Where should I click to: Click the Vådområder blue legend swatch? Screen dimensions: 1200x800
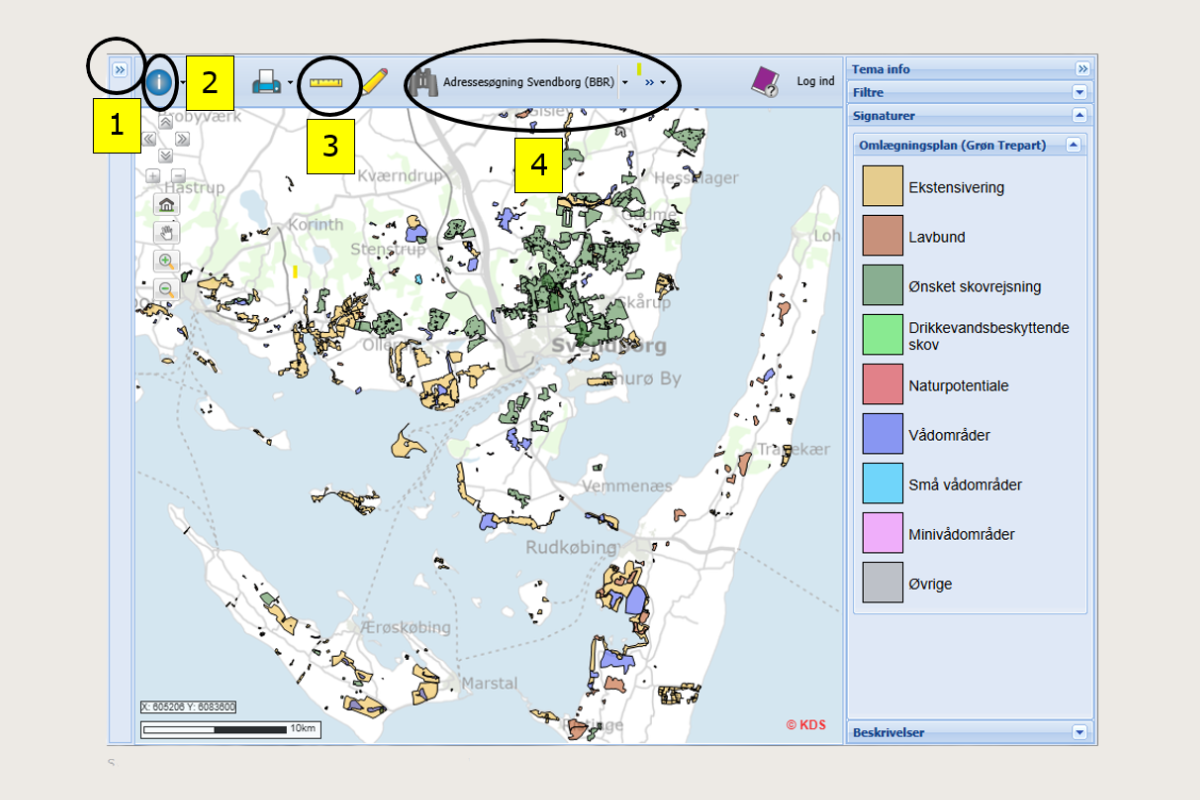[883, 434]
